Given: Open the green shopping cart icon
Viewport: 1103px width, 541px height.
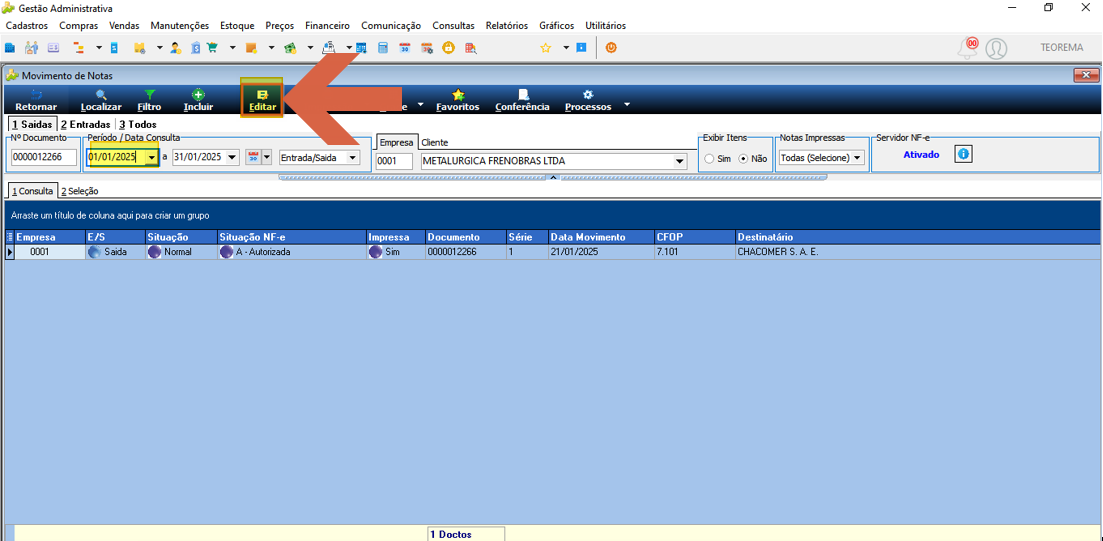Looking at the screenshot, I should coord(212,48).
